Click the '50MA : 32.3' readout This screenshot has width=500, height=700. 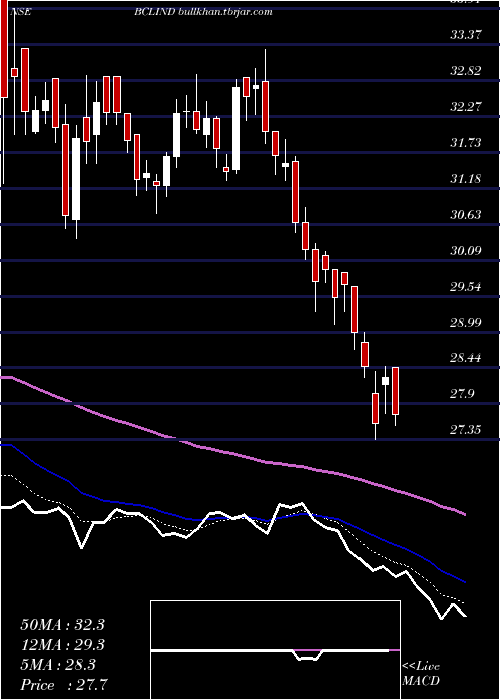(x=62, y=625)
